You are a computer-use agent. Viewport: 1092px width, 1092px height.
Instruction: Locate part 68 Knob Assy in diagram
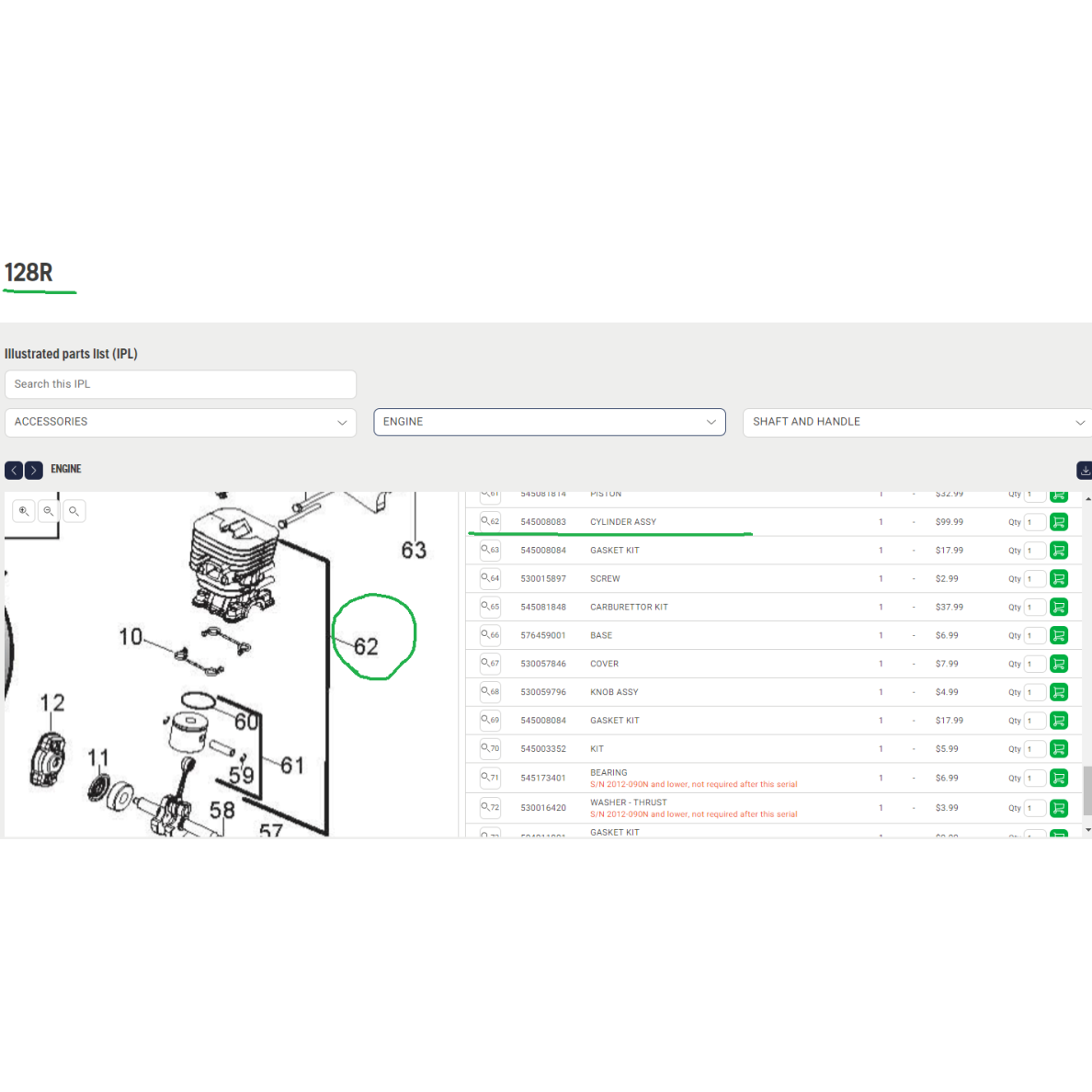tap(490, 691)
